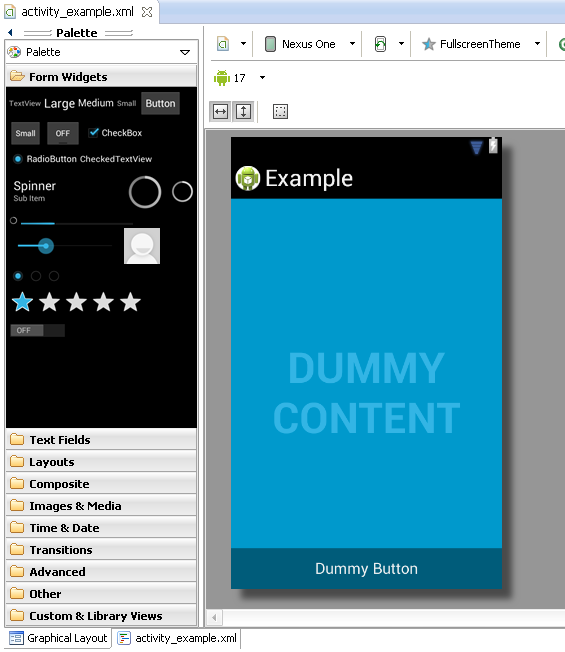This screenshot has height=652, width=565.
Task: Open the Palette options menu triangle
Action: [185, 52]
